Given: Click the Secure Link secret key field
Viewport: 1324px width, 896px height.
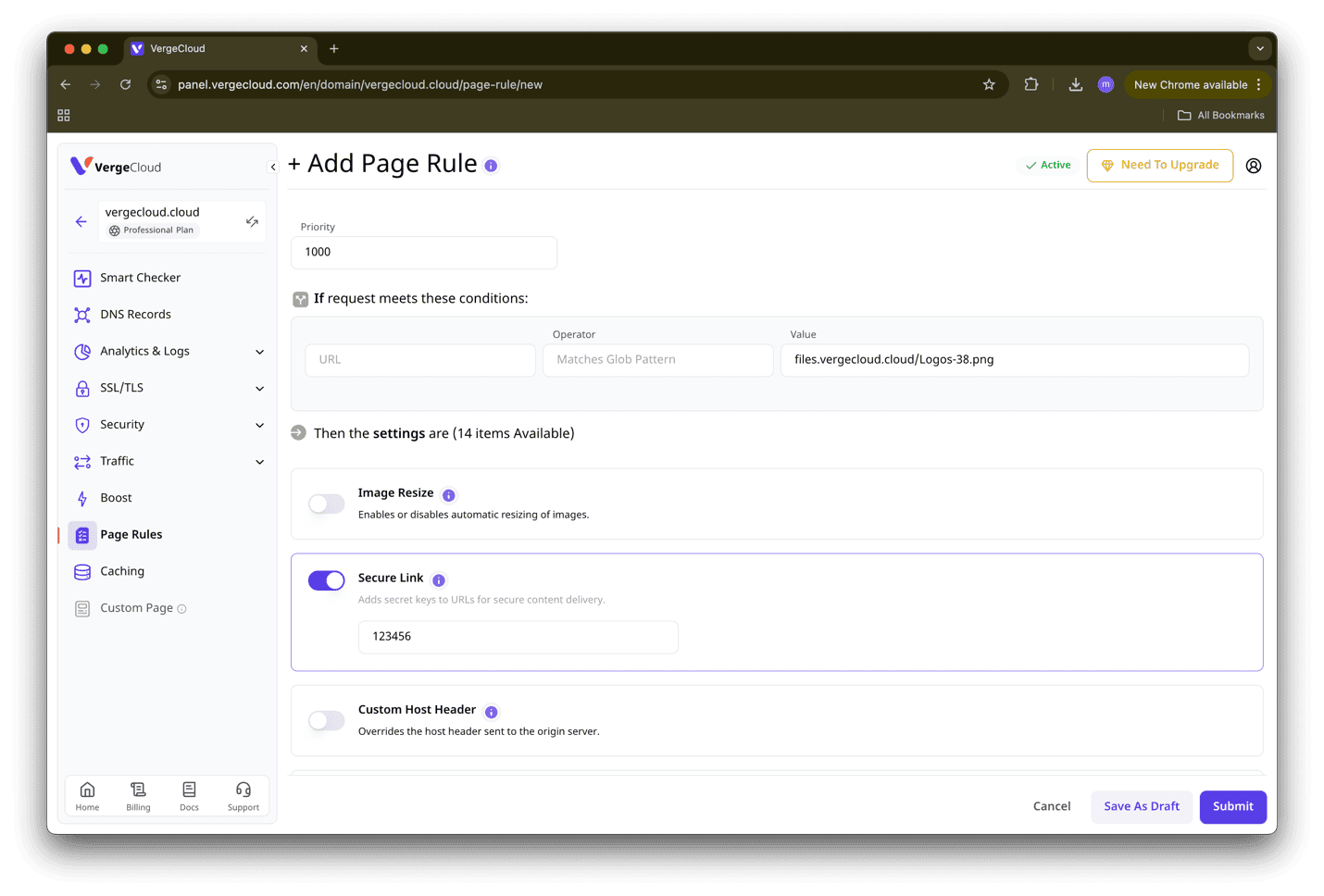Looking at the screenshot, I should click(x=518, y=637).
